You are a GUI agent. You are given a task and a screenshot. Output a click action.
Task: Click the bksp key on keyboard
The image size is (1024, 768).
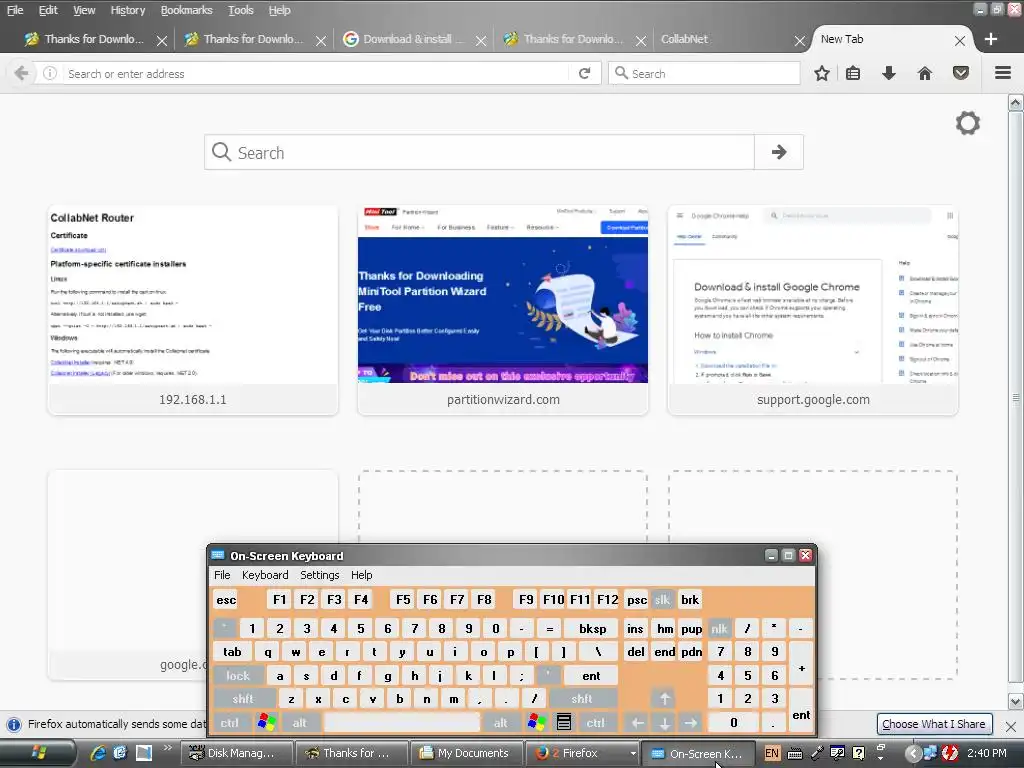pyautogui.click(x=592, y=628)
